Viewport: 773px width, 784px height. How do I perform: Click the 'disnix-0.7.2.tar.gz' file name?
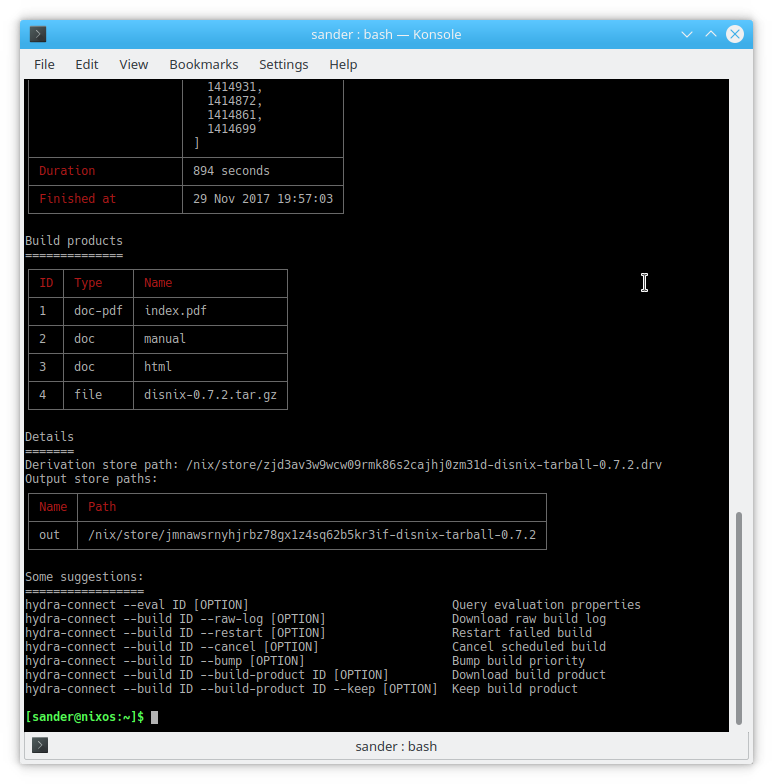point(210,395)
